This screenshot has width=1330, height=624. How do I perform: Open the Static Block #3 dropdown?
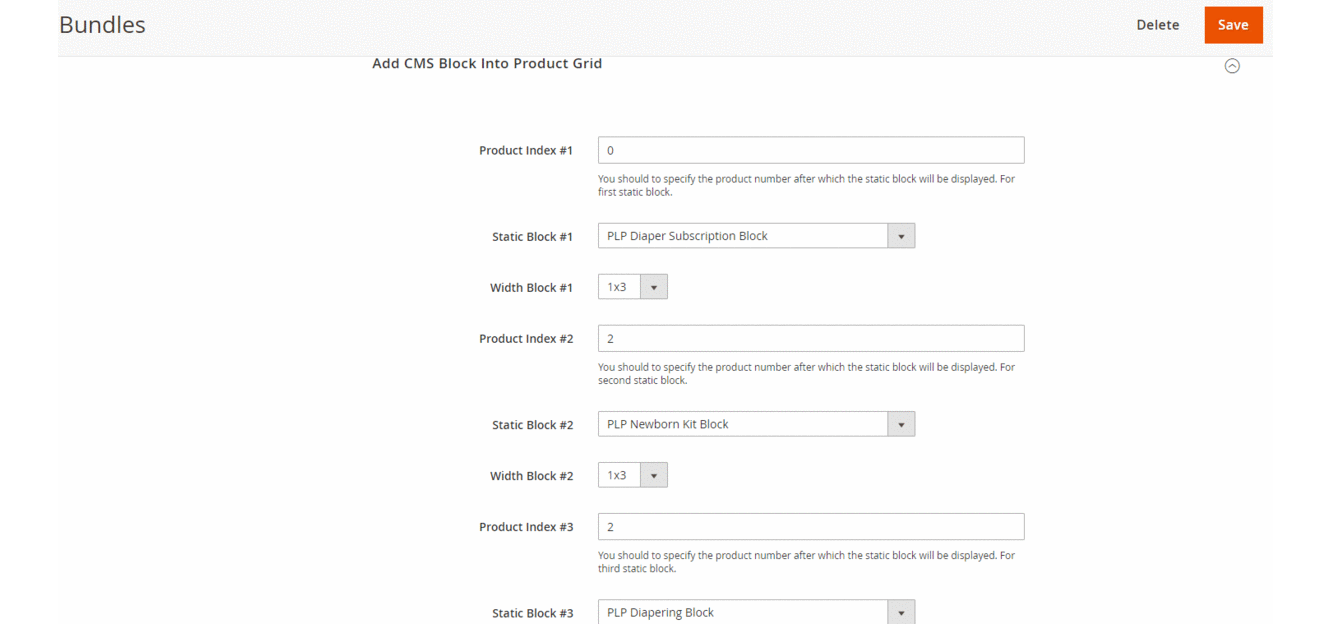[756, 612]
